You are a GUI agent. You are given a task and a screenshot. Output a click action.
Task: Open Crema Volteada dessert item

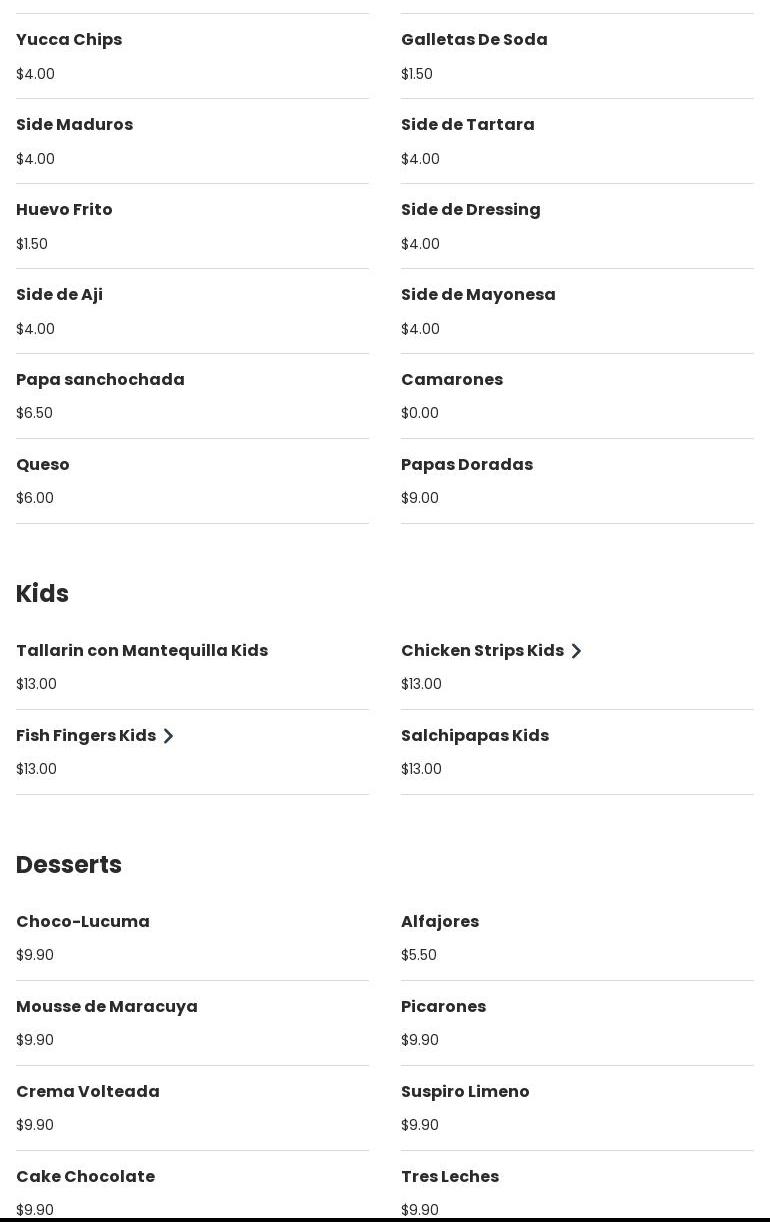88,1092
